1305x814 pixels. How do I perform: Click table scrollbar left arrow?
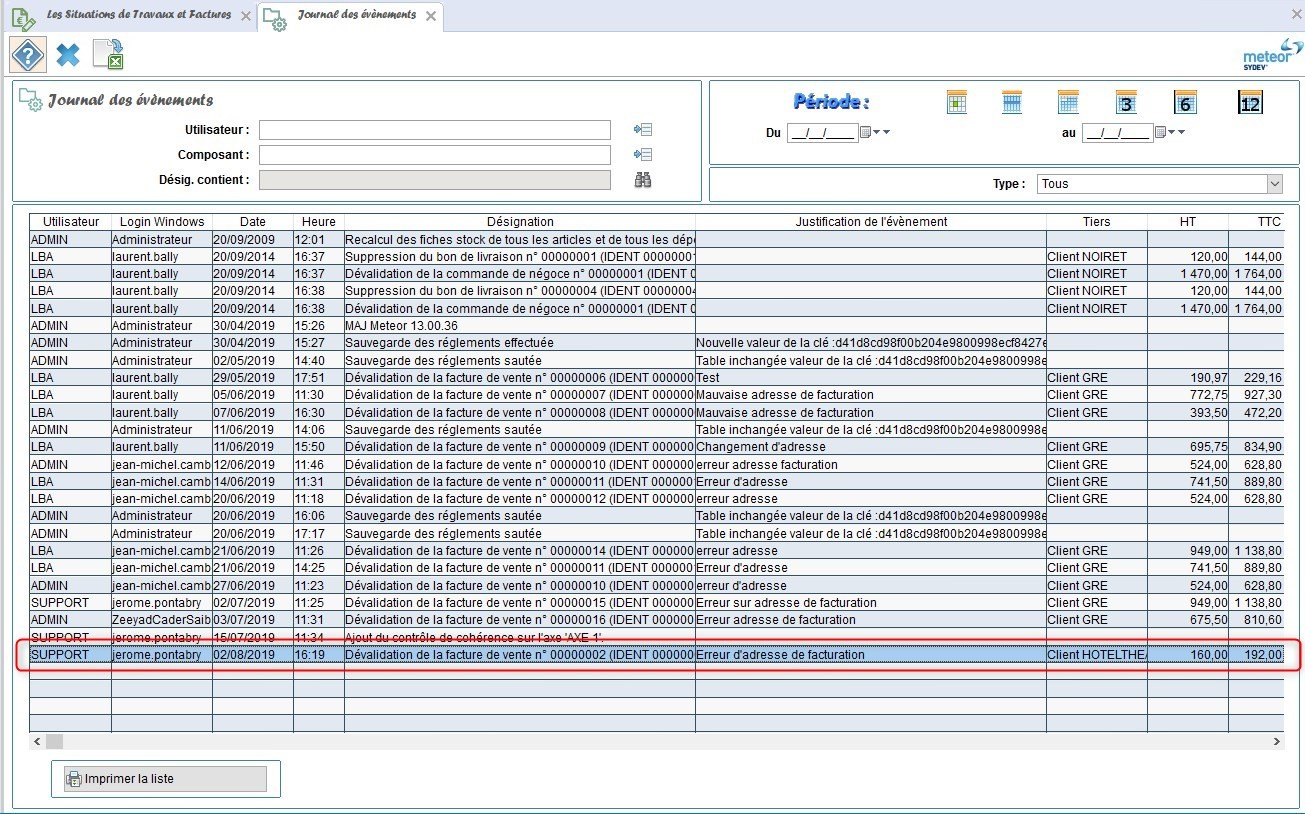coord(37,742)
